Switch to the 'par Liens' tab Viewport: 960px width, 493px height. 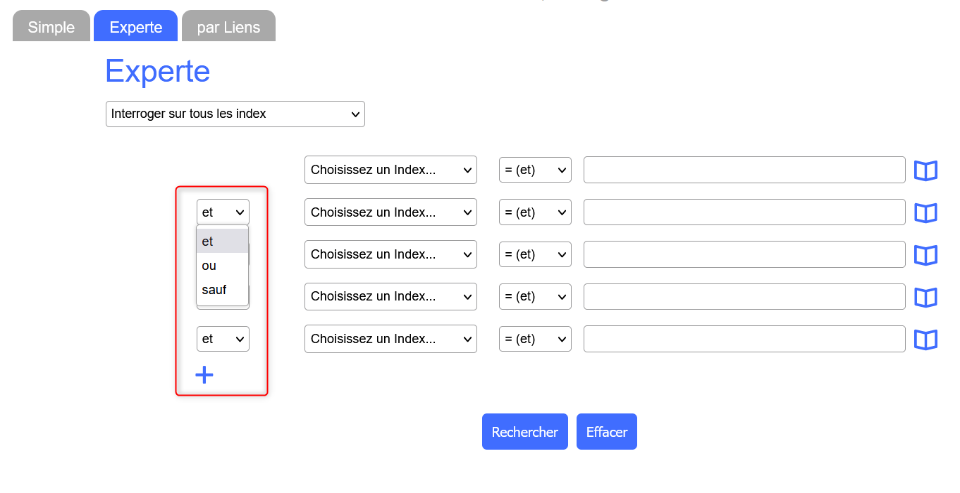(x=228, y=27)
